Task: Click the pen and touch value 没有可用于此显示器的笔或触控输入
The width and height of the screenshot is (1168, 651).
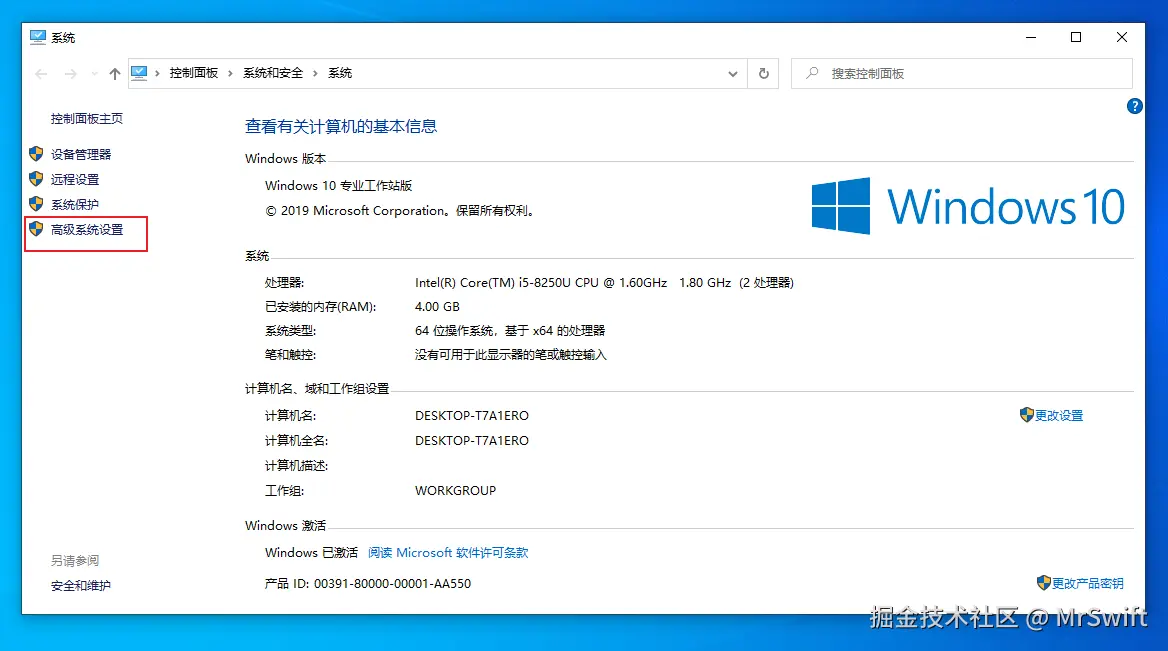Action: point(510,355)
